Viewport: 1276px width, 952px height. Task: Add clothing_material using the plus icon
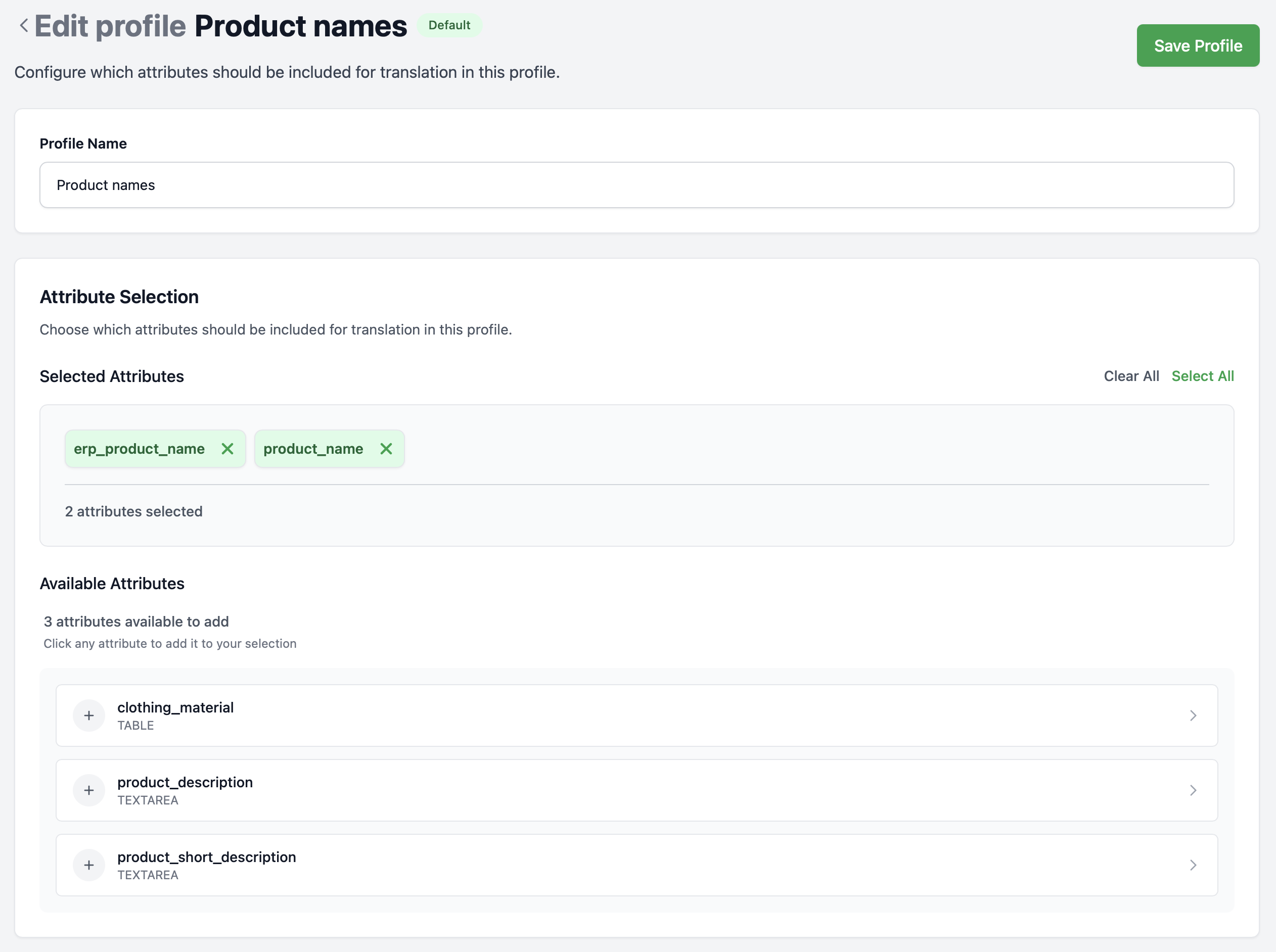(x=89, y=716)
